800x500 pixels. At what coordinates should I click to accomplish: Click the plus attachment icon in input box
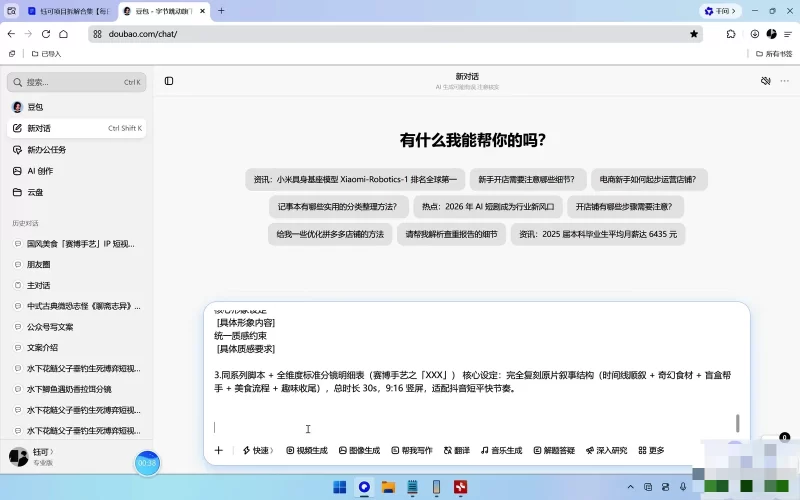click(x=218, y=451)
